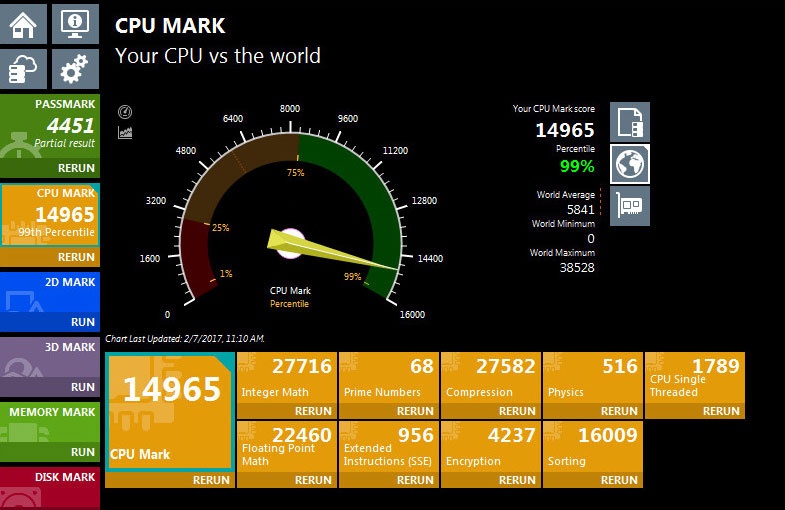Image resolution: width=785 pixels, height=510 pixels.
Task: Select the Physics 516 tile
Action: click(593, 378)
